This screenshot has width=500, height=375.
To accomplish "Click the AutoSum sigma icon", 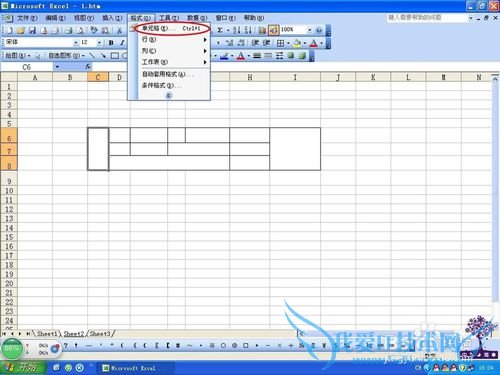I will 220,30.
